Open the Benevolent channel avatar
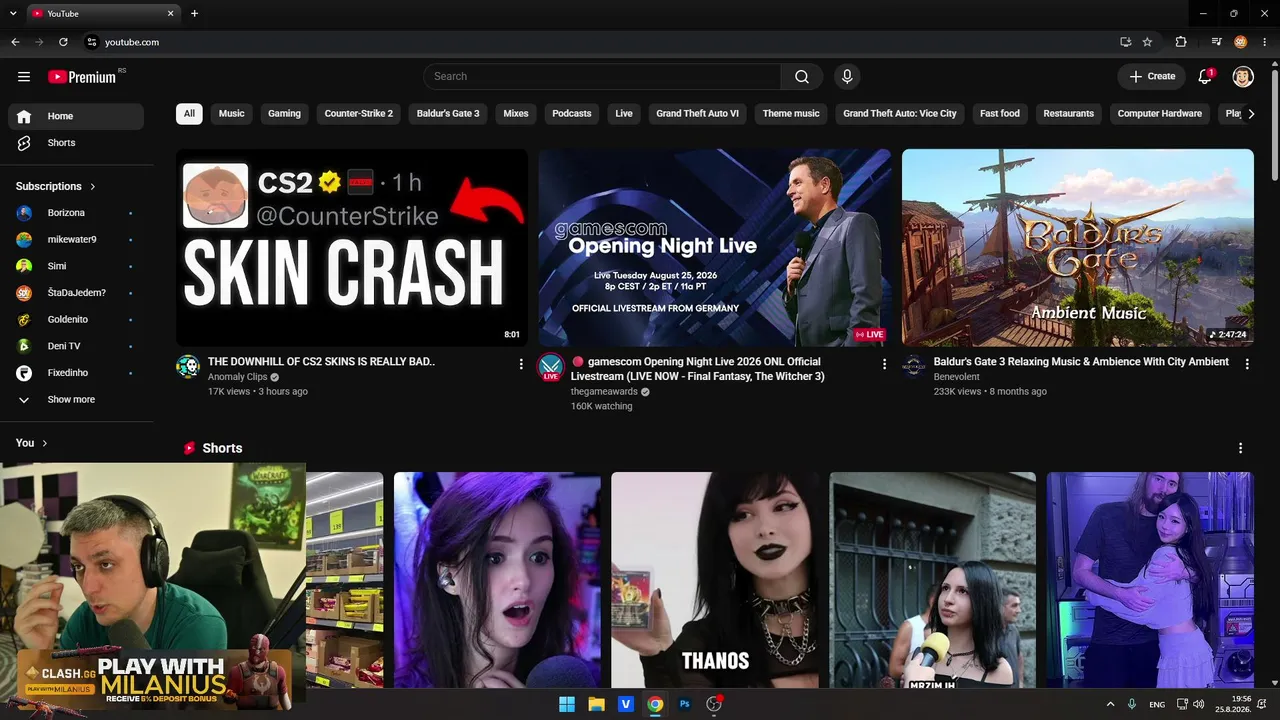Screen dimensions: 1280x720 coord(913,366)
